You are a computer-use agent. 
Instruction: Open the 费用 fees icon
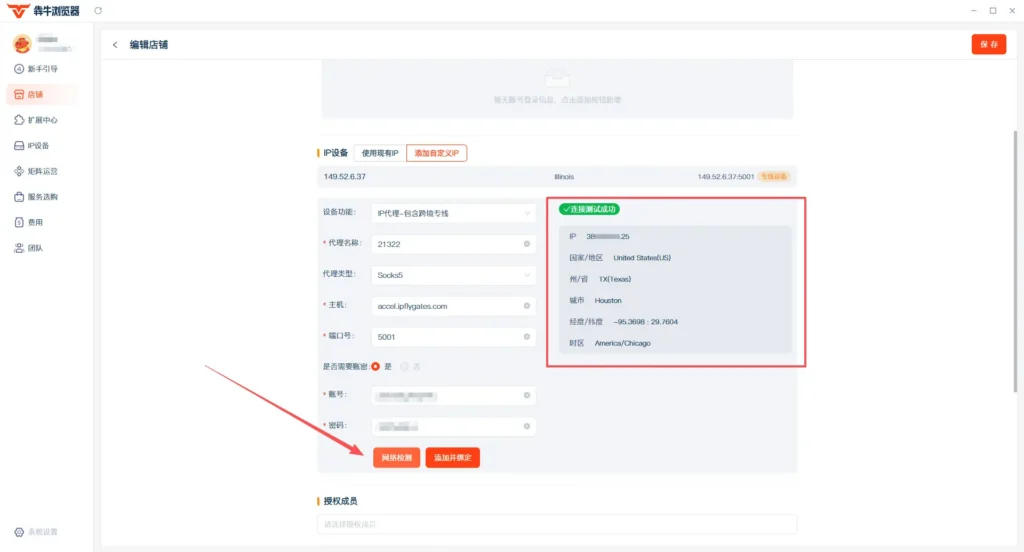[x=19, y=222]
